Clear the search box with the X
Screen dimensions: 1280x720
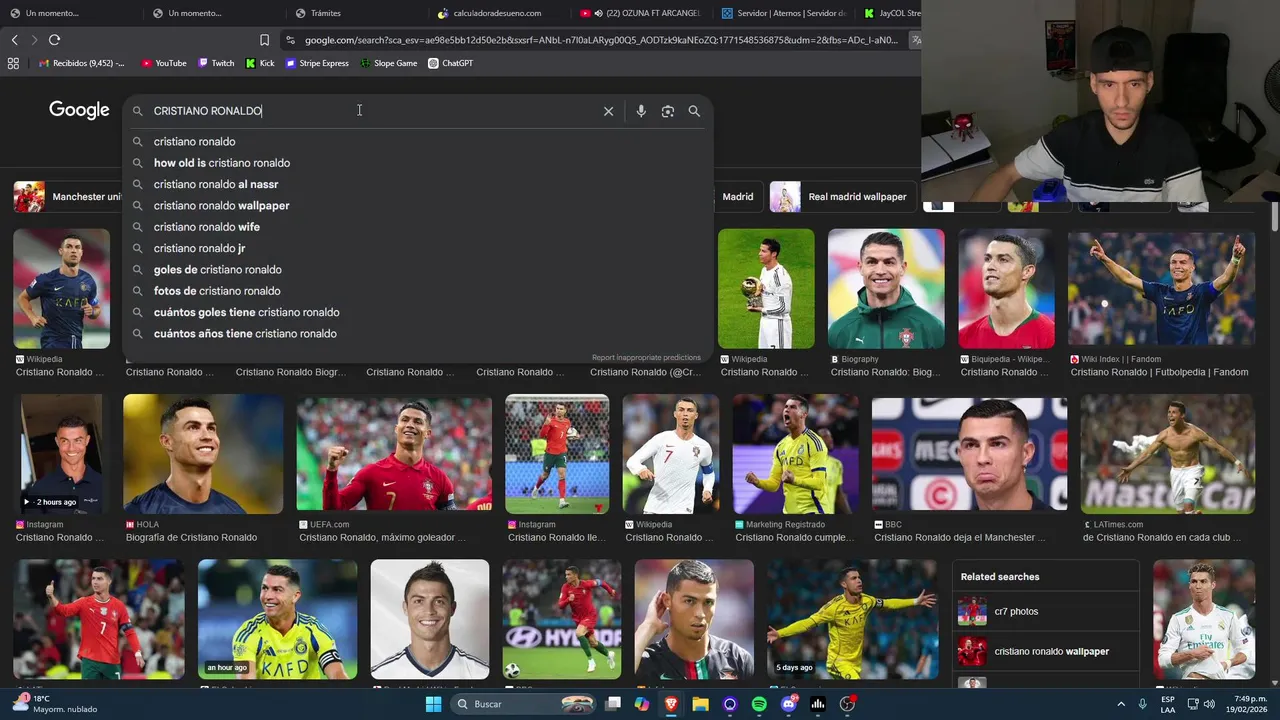coord(608,111)
